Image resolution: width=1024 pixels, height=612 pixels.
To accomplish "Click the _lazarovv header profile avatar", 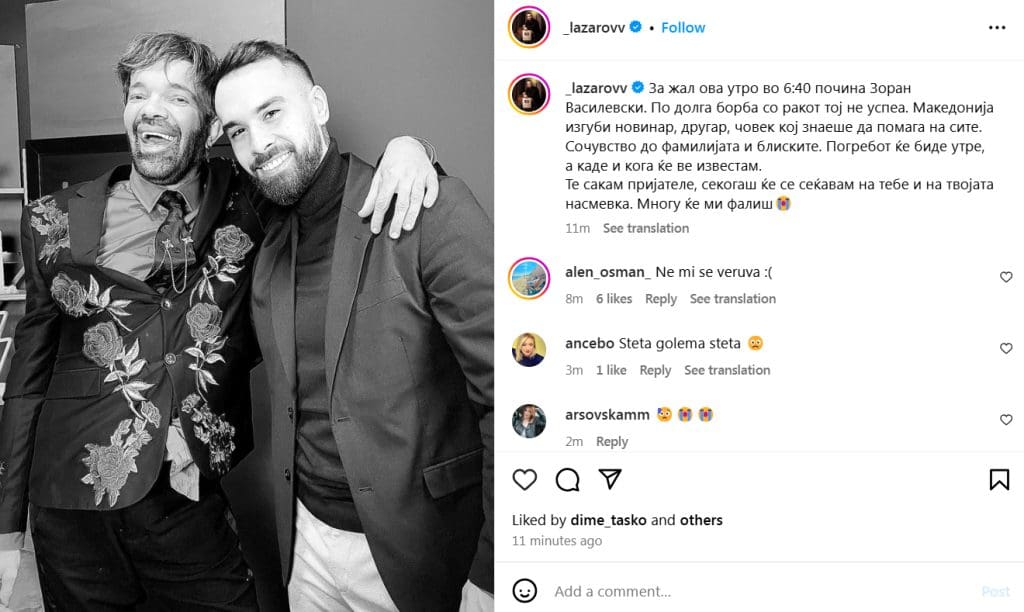I will click(529, 27).
